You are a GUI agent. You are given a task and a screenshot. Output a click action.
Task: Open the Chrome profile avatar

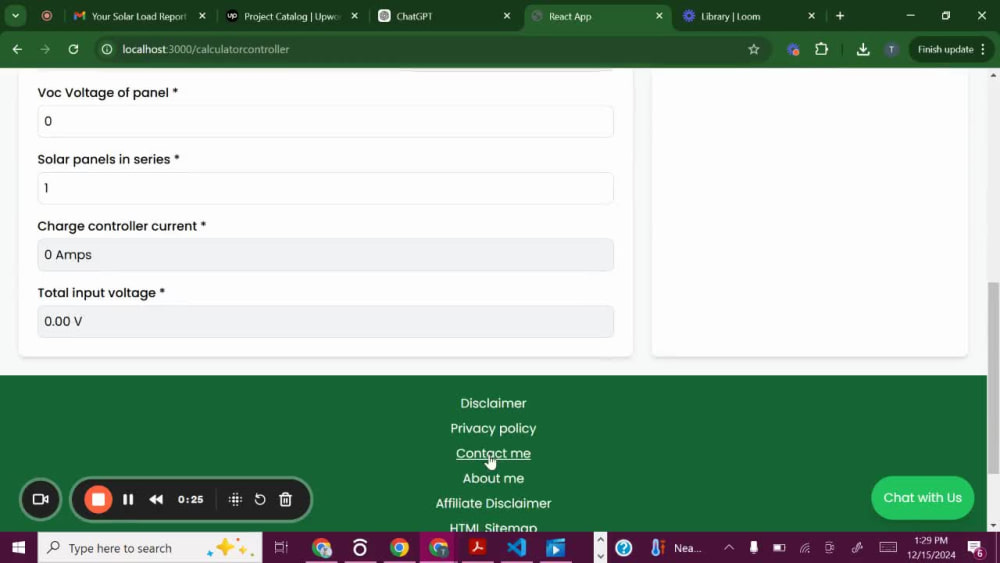tap(892, 49)
